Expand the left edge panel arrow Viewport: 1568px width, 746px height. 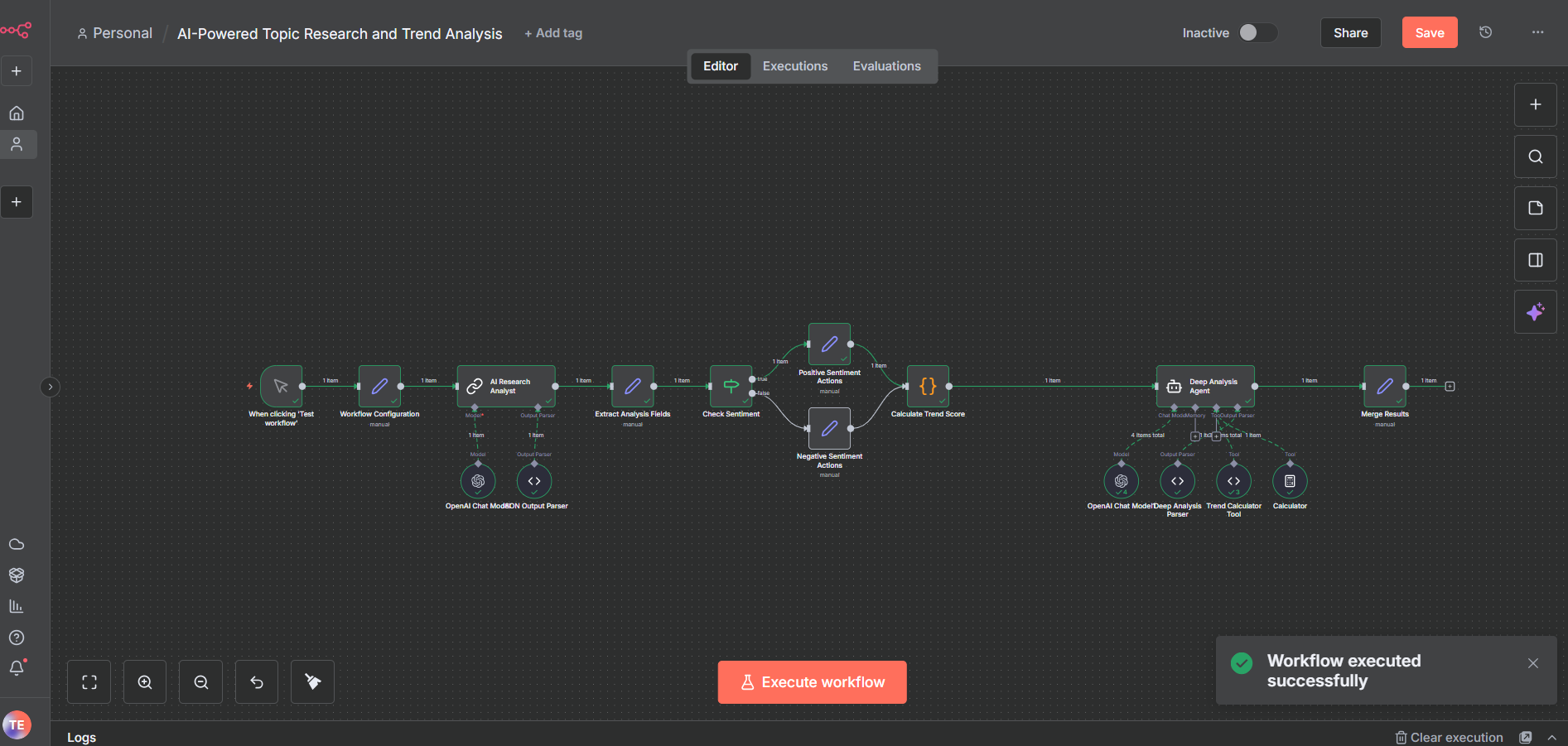click(x=50, y=387)
